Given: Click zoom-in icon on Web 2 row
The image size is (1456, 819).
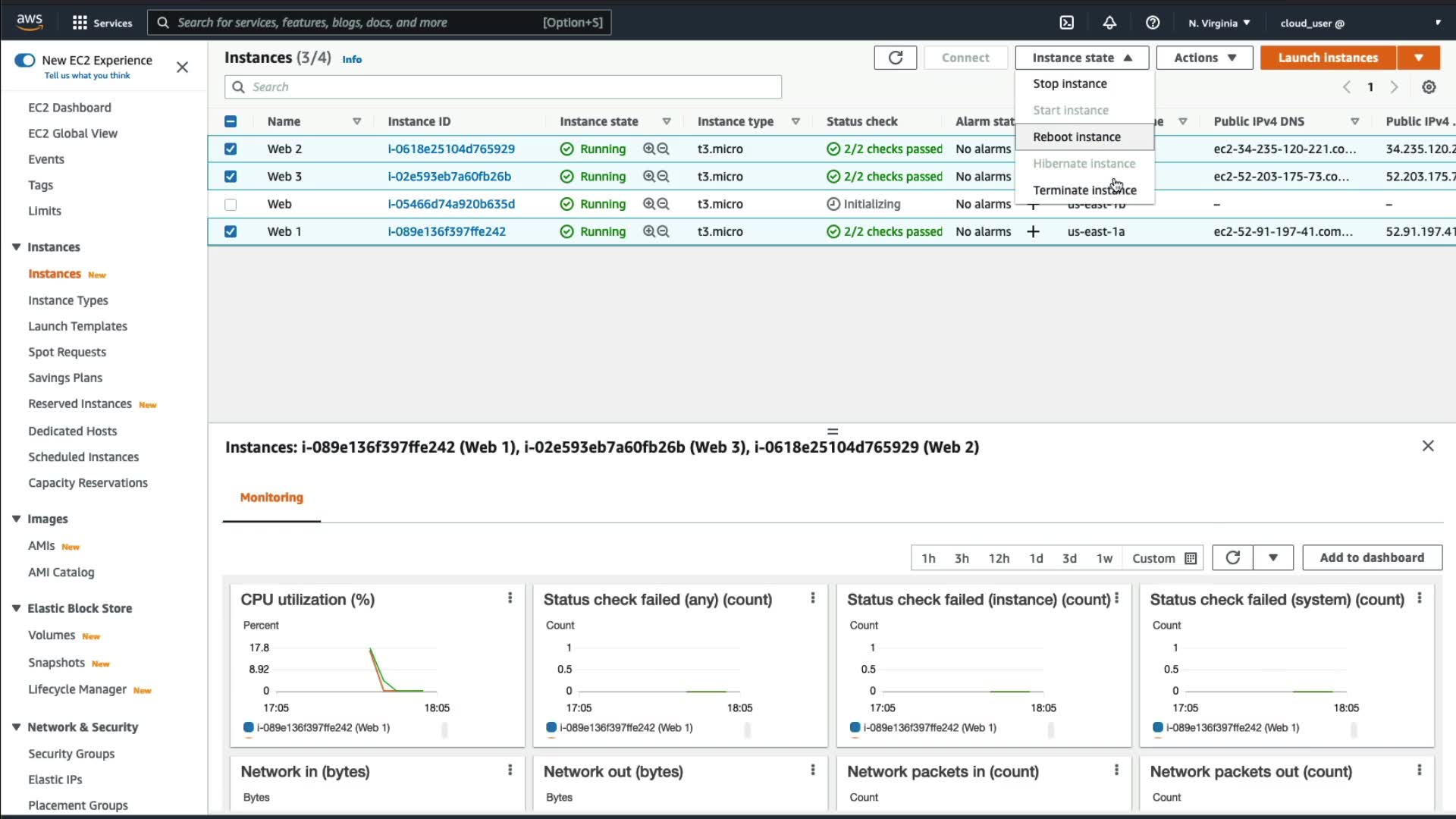Looking at the screenshot, I should 649,149.
